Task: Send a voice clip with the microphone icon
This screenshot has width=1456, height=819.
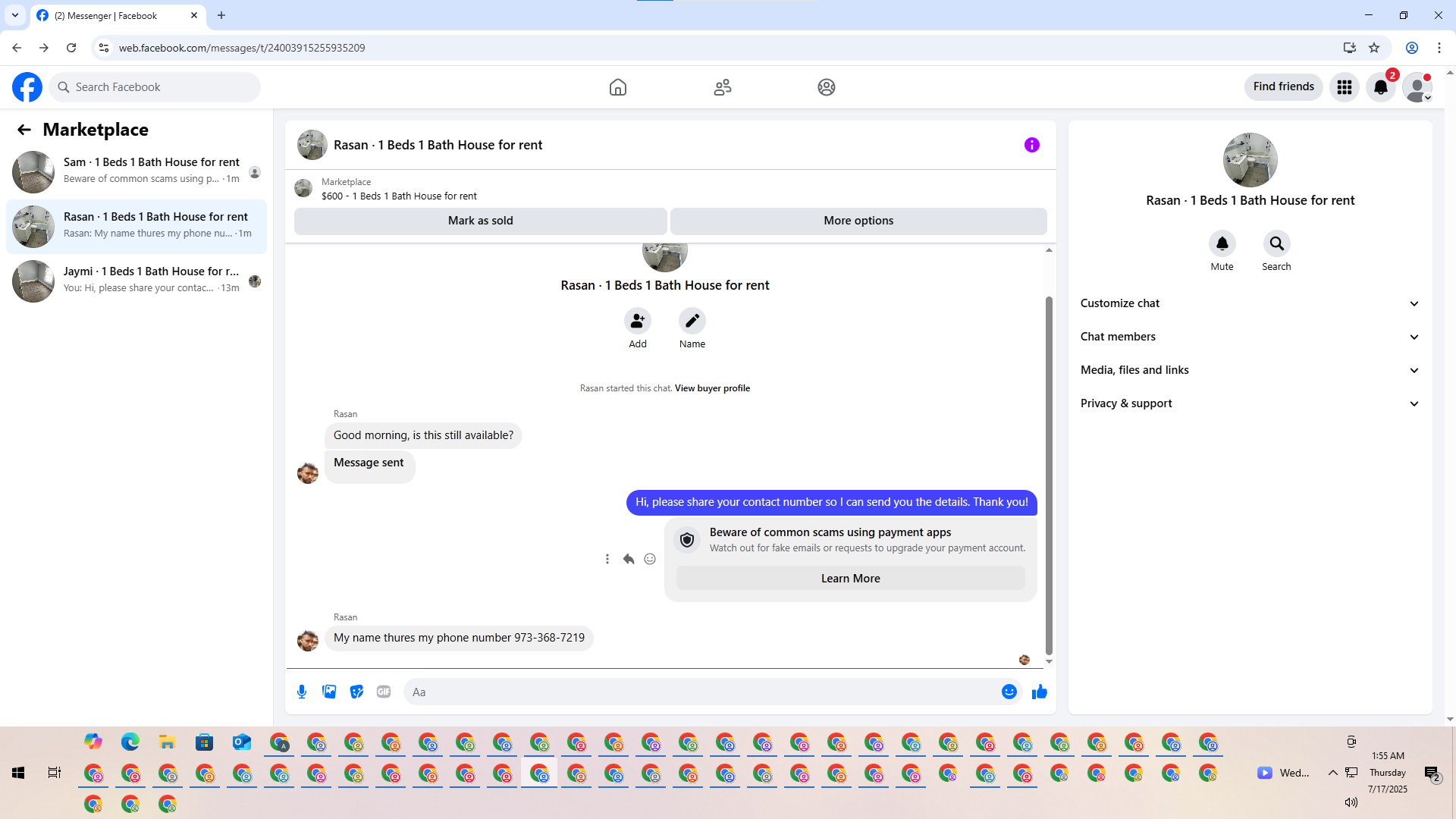Action: click(x=302, y=692)
